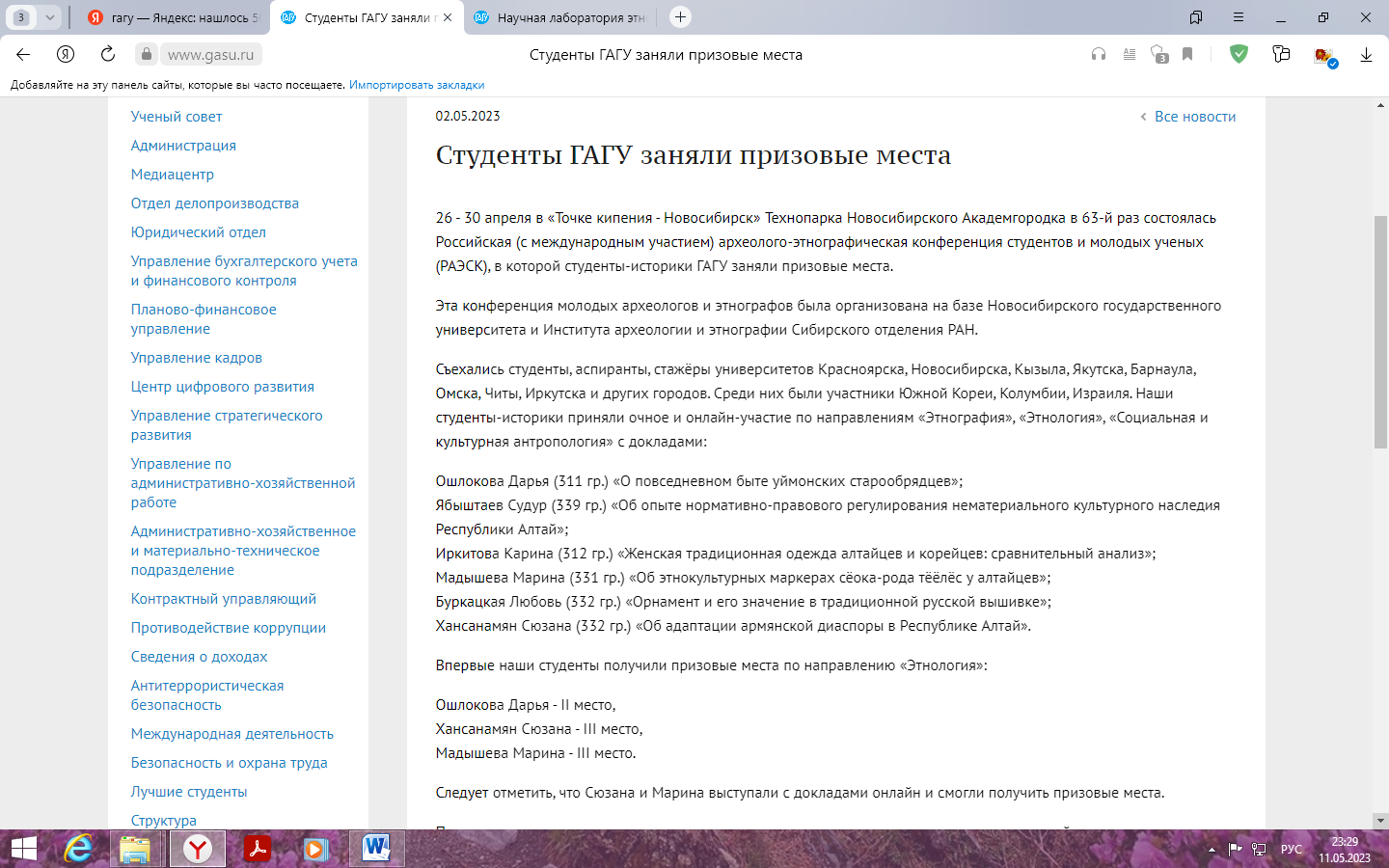Open the bookmarks collections icon in title bar
The image size is (1389, 868).
pos(1196,17)
